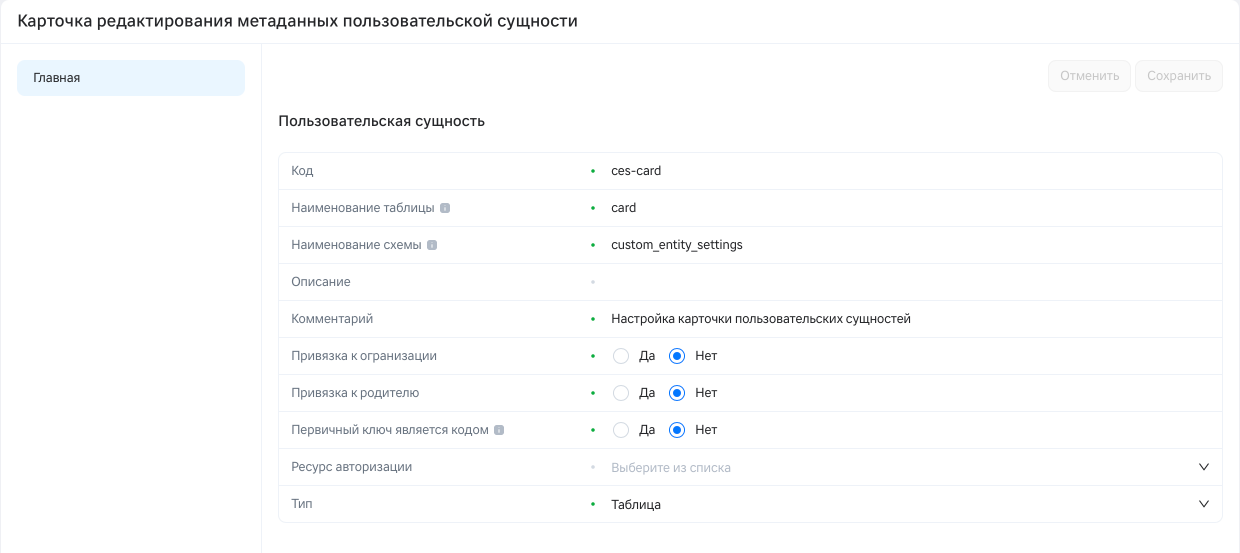This screenshot has width=1240, height=553.
Task: Select Нет for Первичный ключ является кодом
Action: pos(677,430)
